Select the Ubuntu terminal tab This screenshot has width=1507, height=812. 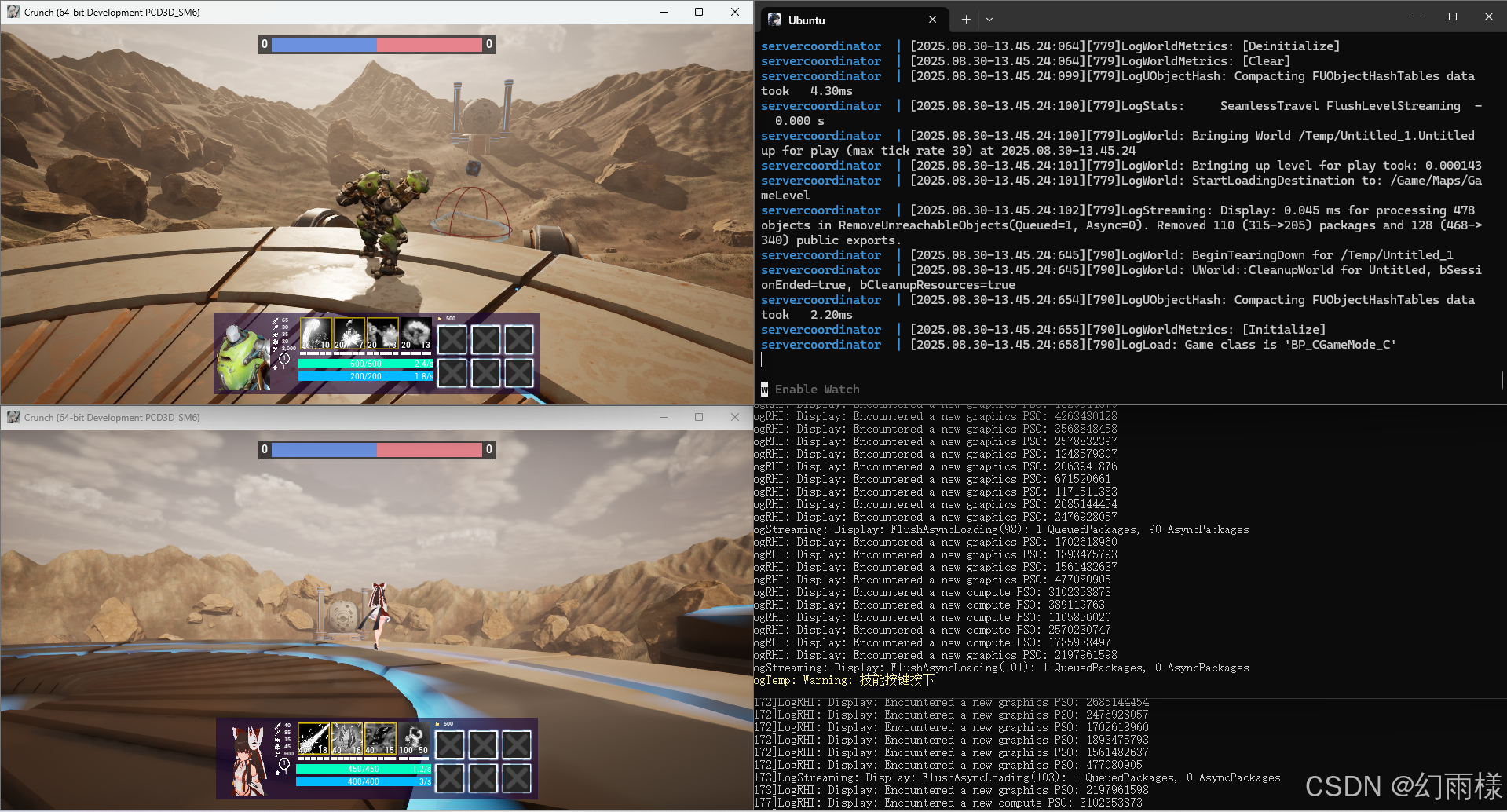point(853,20)
